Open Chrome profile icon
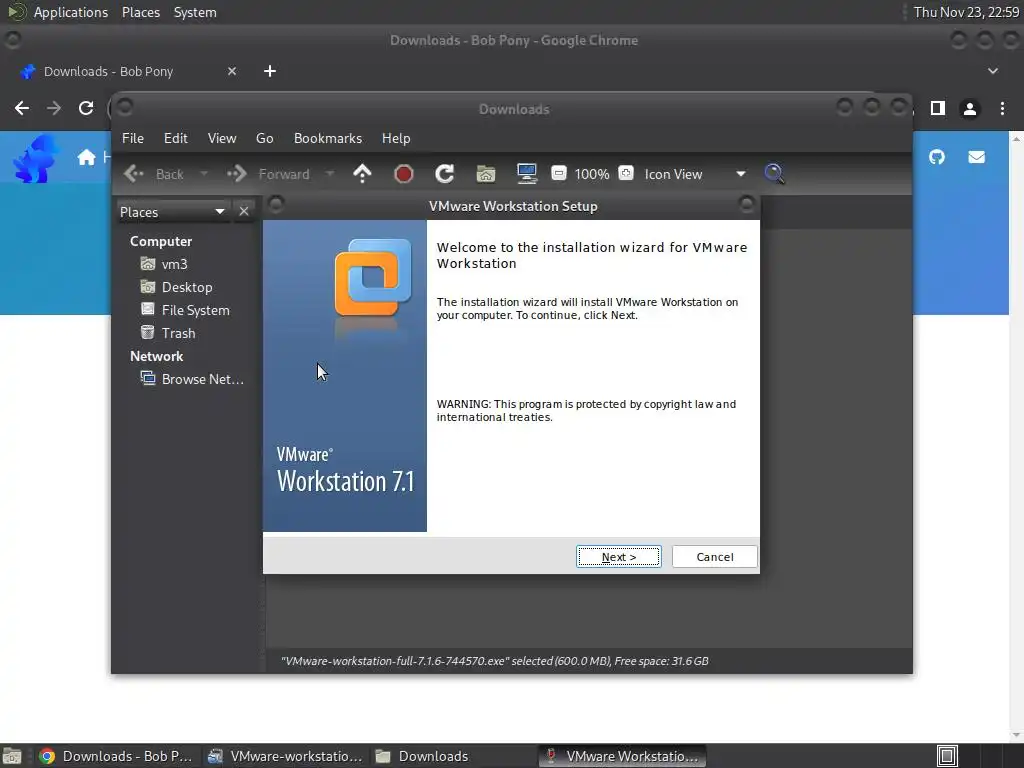Viewport: 1024px width, 768px height. click(970, 108)
